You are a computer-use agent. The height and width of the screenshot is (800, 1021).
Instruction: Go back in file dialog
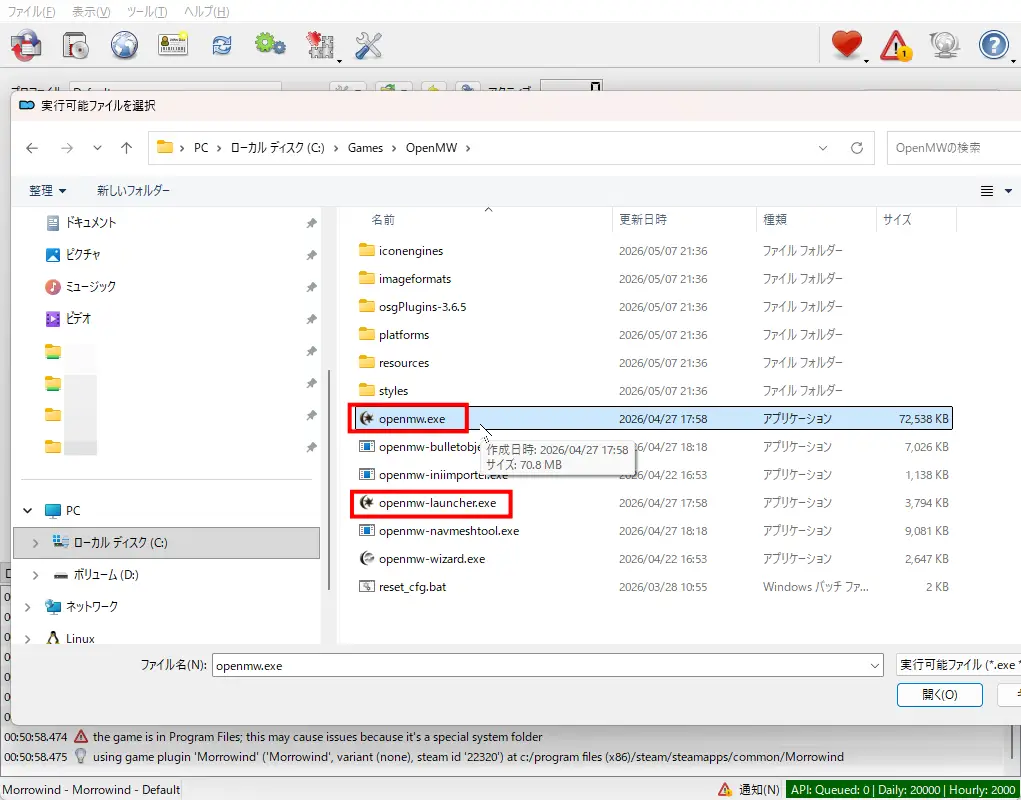tap(32, 148)
